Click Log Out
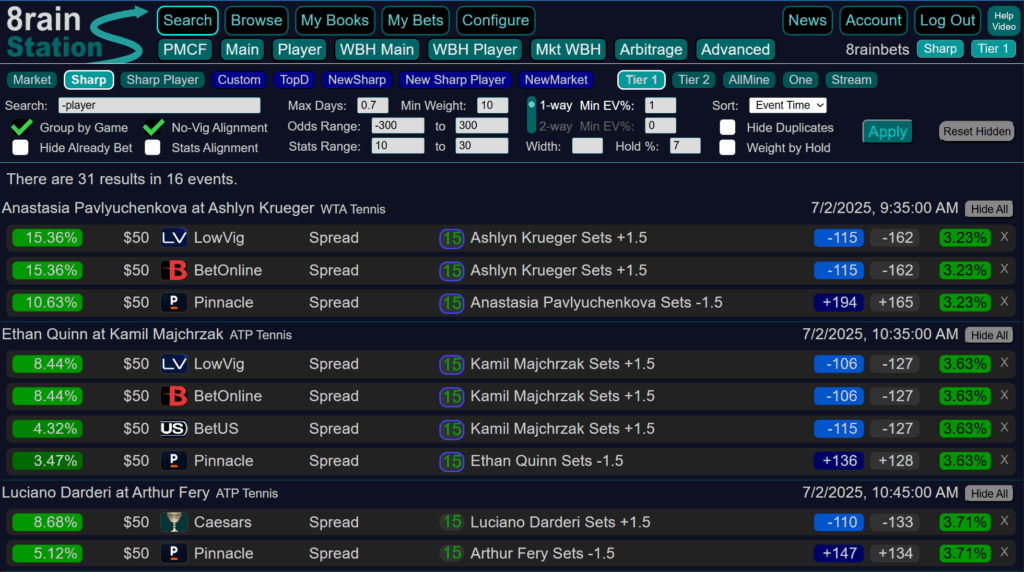This screenshot has width=1024, height=572. point(947,20)
